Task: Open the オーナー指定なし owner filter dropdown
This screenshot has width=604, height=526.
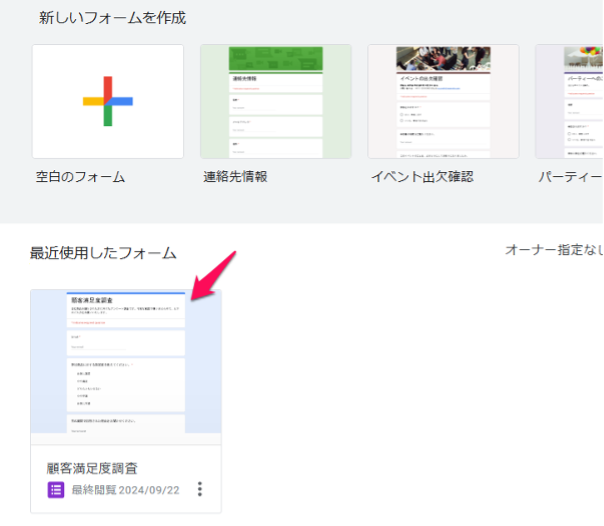Action: pyautogui.click(x=554, y=250)
